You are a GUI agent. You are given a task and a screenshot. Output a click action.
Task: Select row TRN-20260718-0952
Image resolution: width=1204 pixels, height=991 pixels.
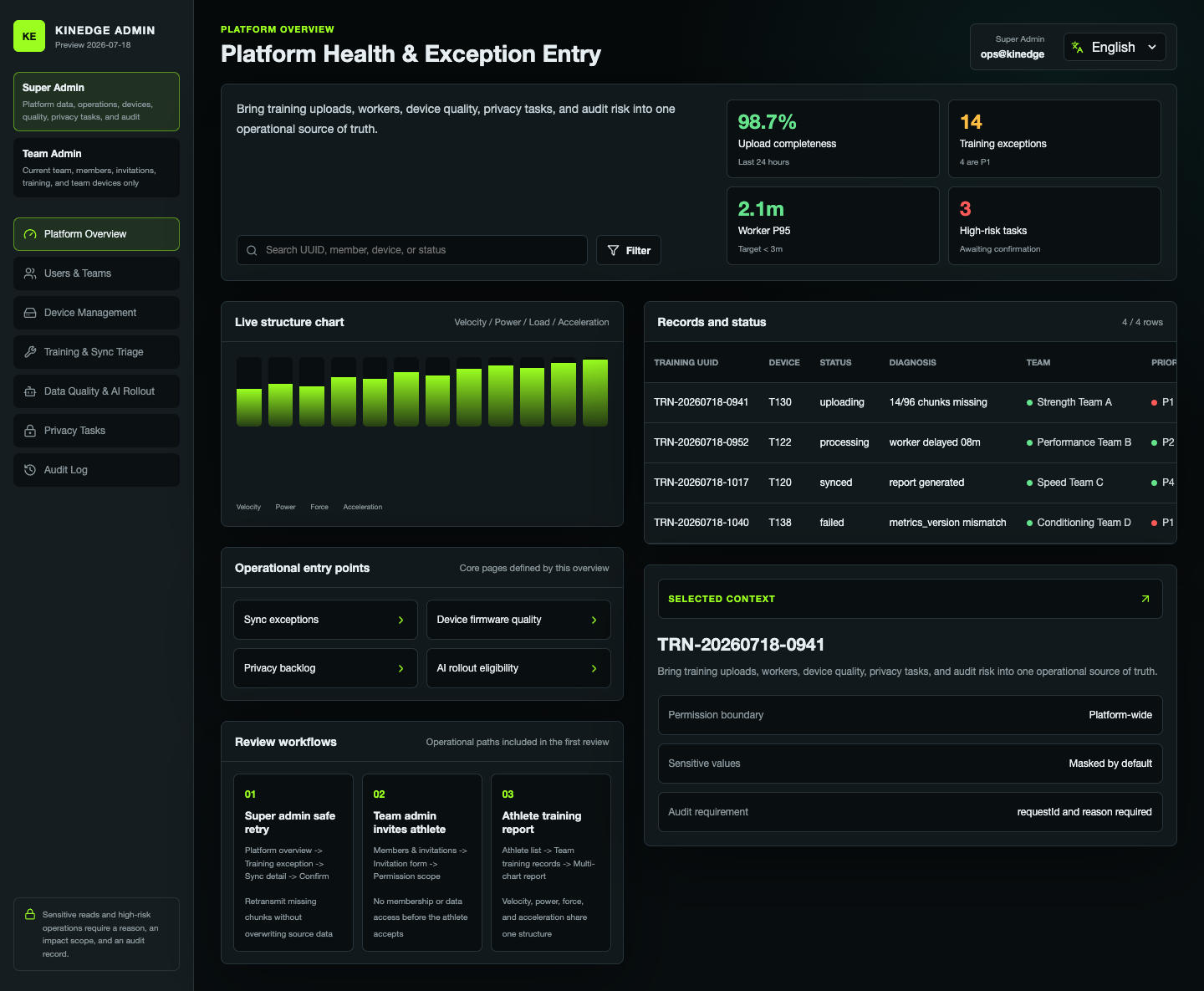tap(911, 442)
